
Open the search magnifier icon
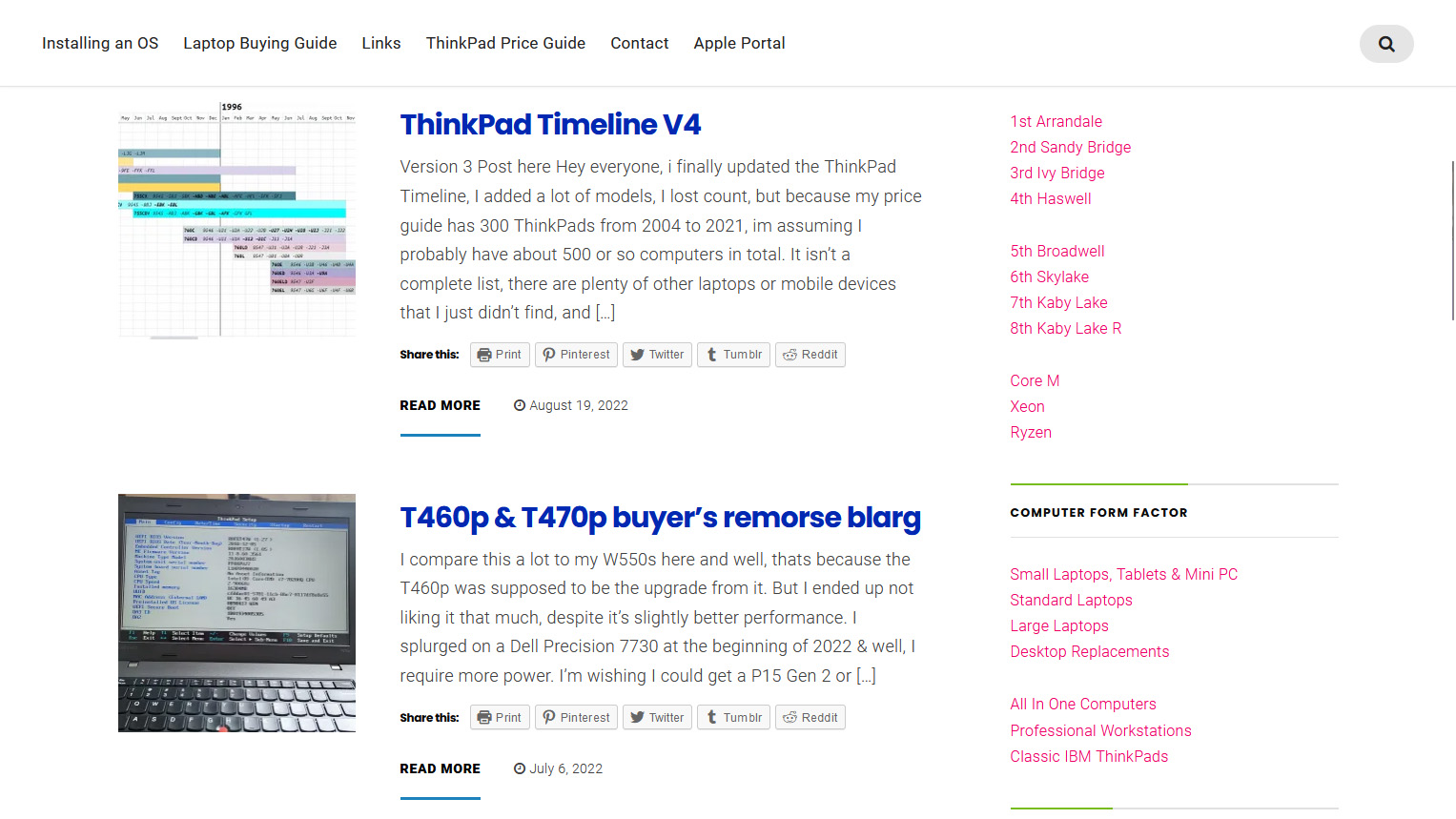1386,44
